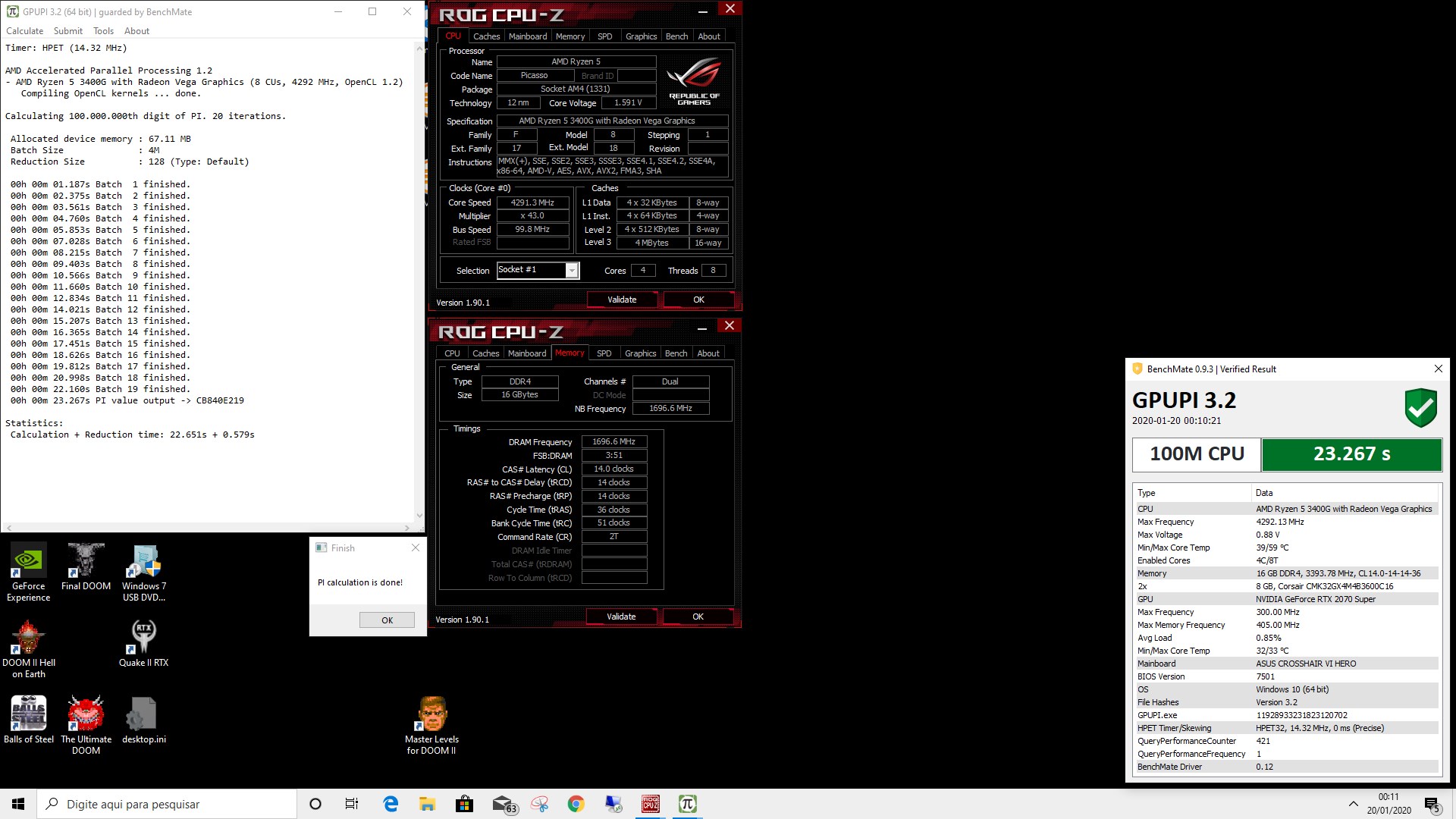Open Quake II RTX desktop shortcut

tap(144, 643)
